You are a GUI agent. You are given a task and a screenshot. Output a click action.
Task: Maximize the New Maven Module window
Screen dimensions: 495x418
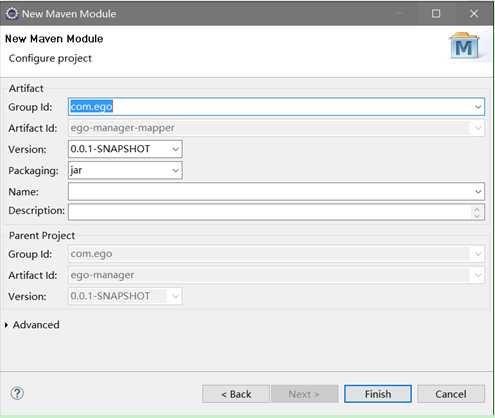coord(436,14)
